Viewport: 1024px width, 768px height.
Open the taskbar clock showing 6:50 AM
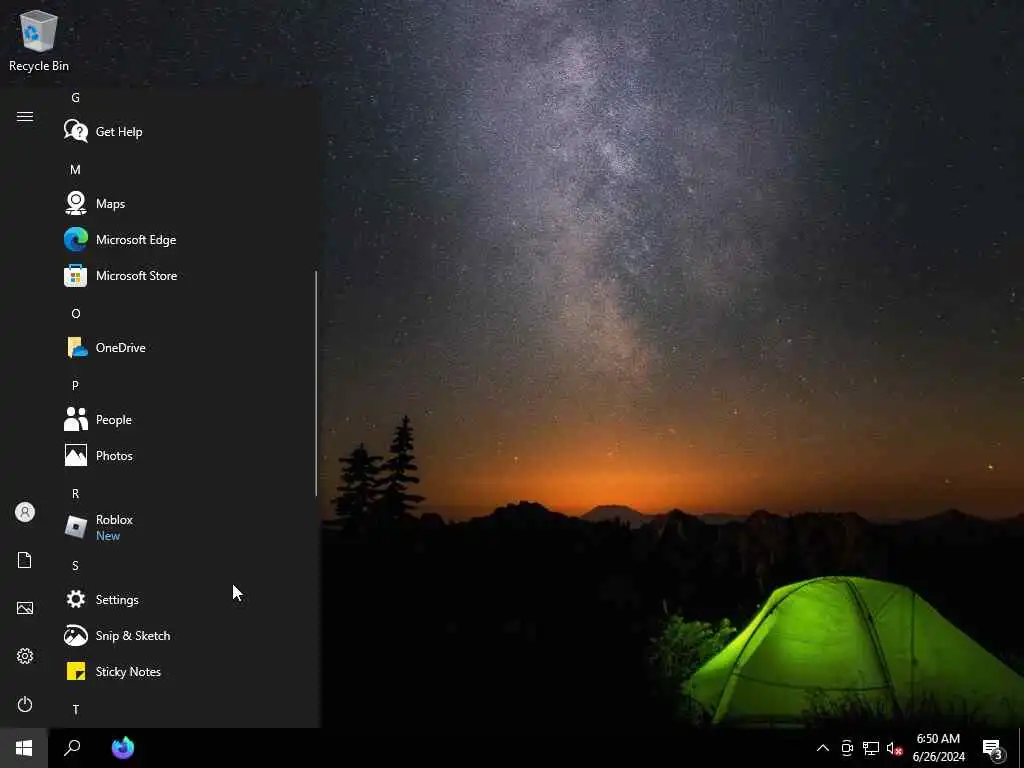938,748
